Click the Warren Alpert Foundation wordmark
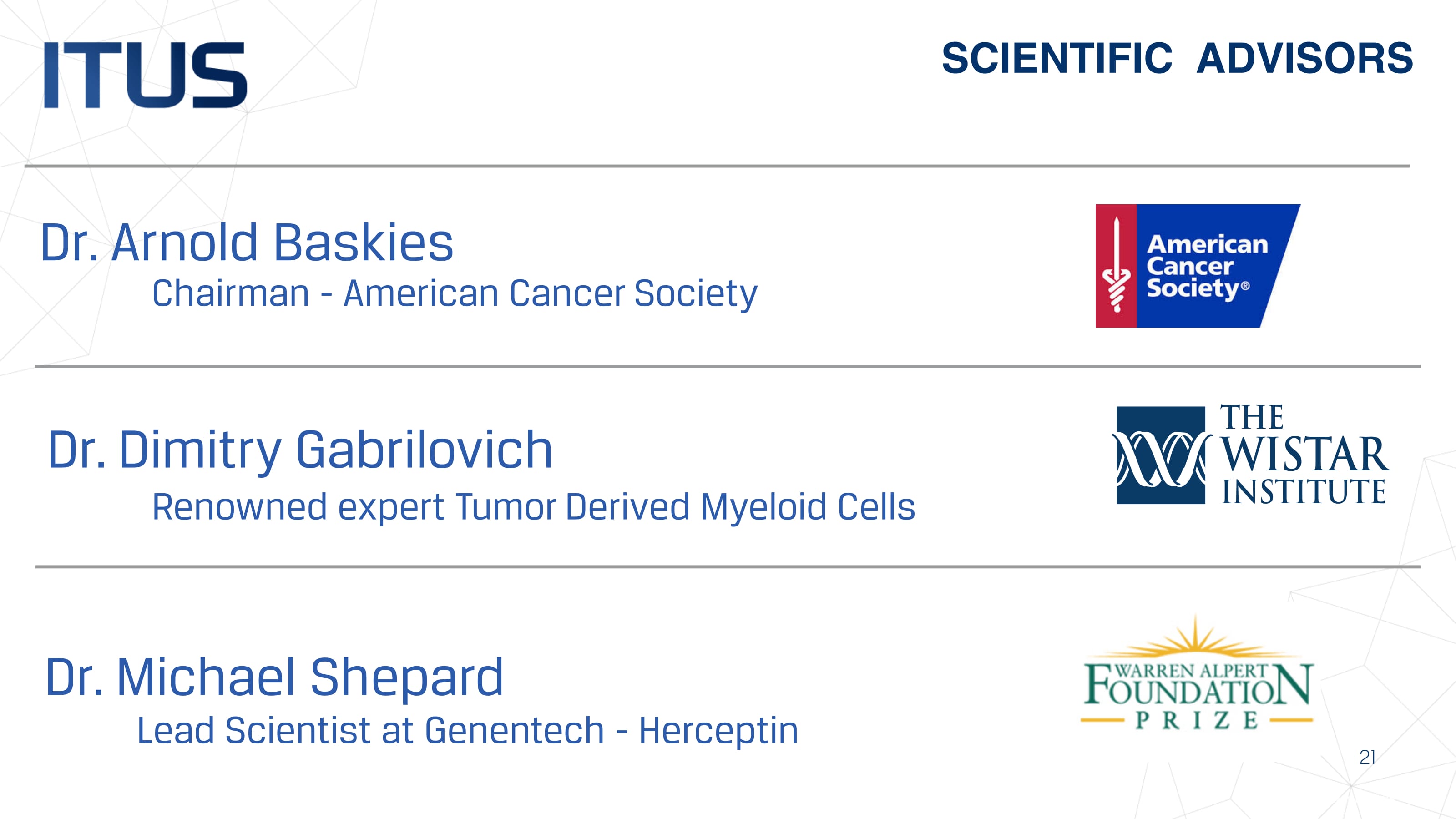 click(1196, 684)
